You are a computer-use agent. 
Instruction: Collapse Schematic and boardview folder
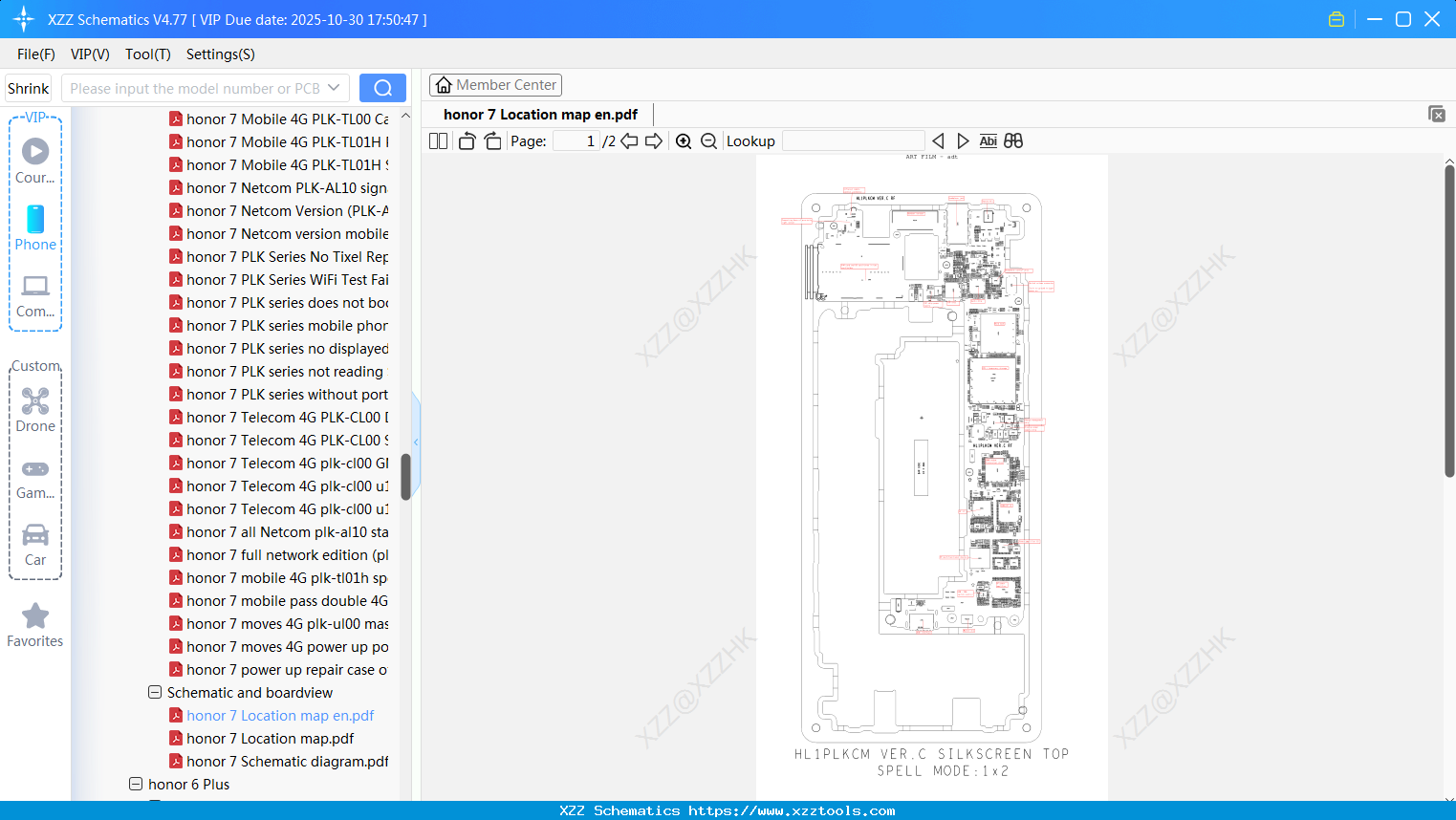[x=155, y=692]
